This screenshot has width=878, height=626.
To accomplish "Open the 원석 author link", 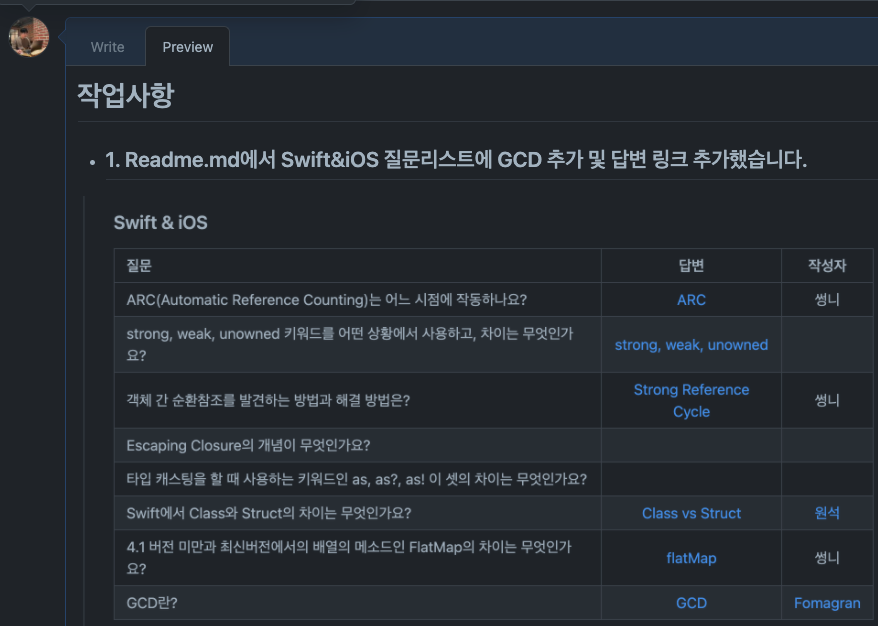I will [x=827, y=513].
